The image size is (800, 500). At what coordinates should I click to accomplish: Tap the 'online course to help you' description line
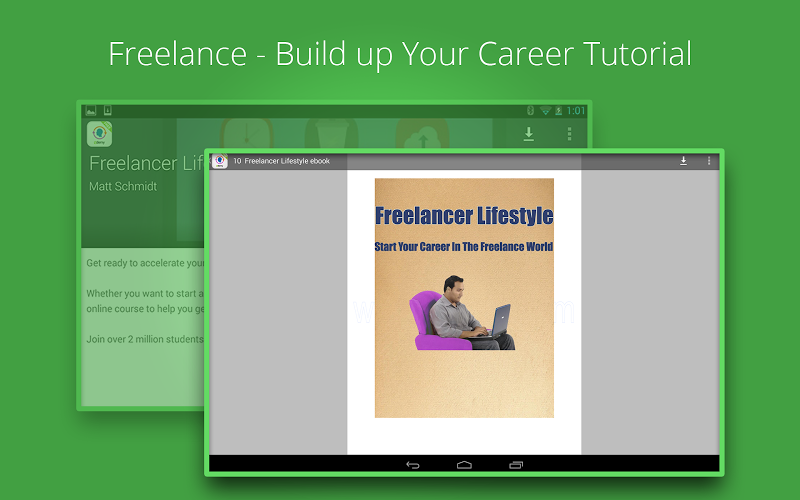click(x=145, y=309)
